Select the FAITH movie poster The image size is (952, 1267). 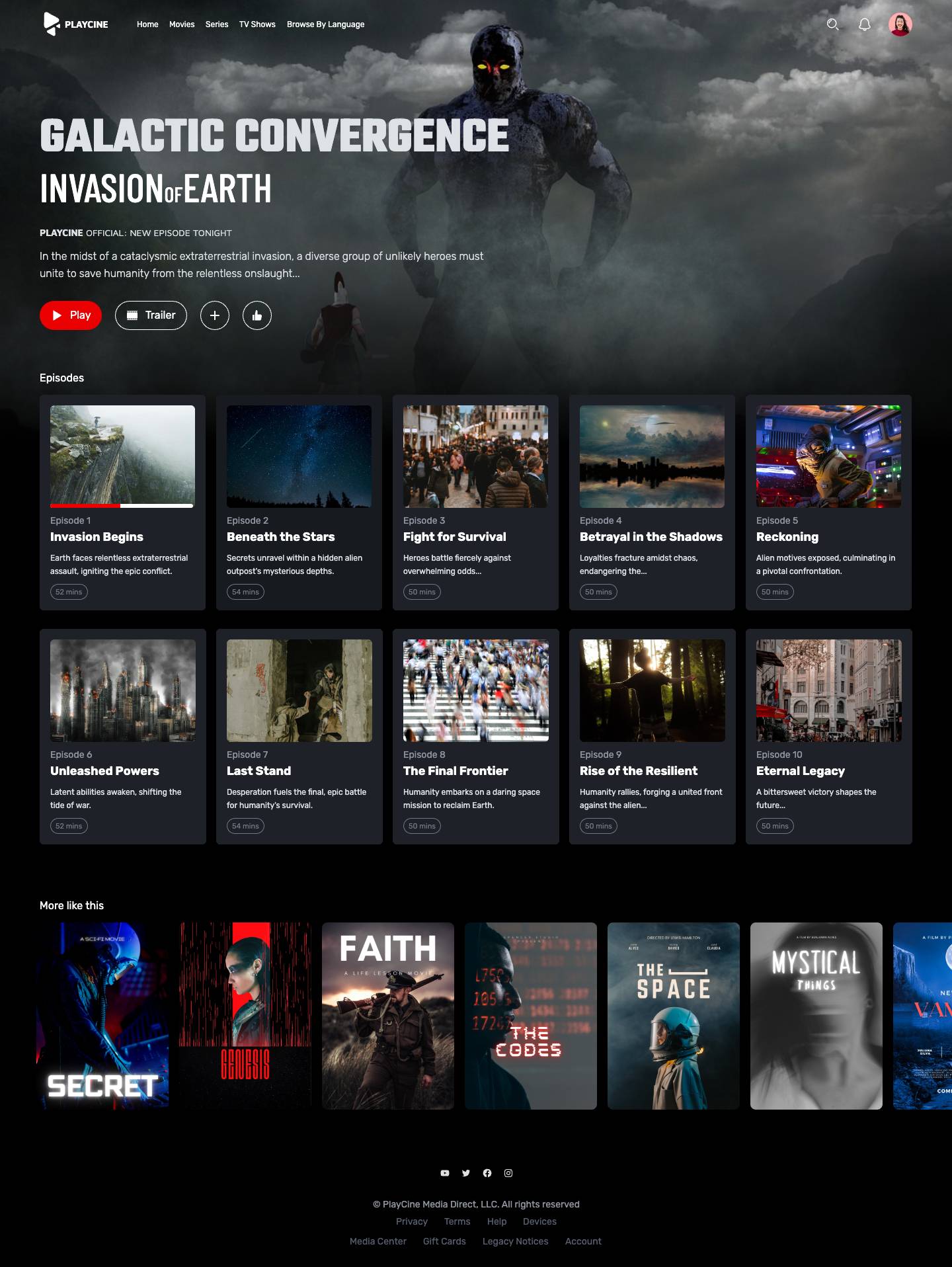click(x=388, y=1016)
